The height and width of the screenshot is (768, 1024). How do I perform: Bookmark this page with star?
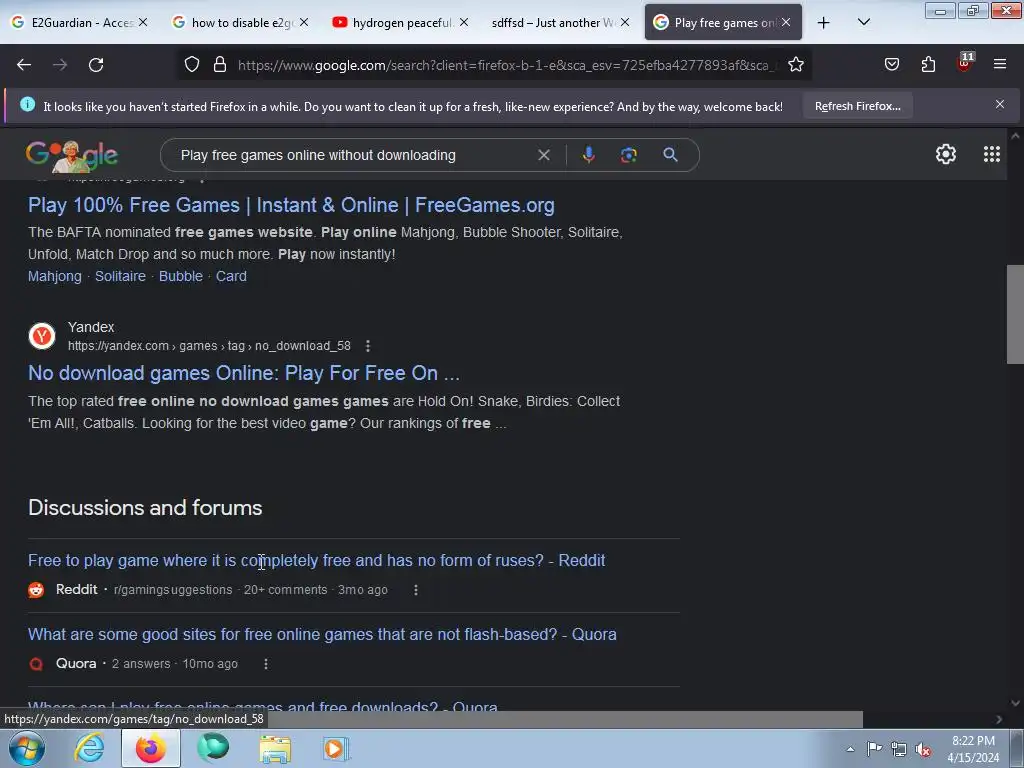(x=795, y=65)
